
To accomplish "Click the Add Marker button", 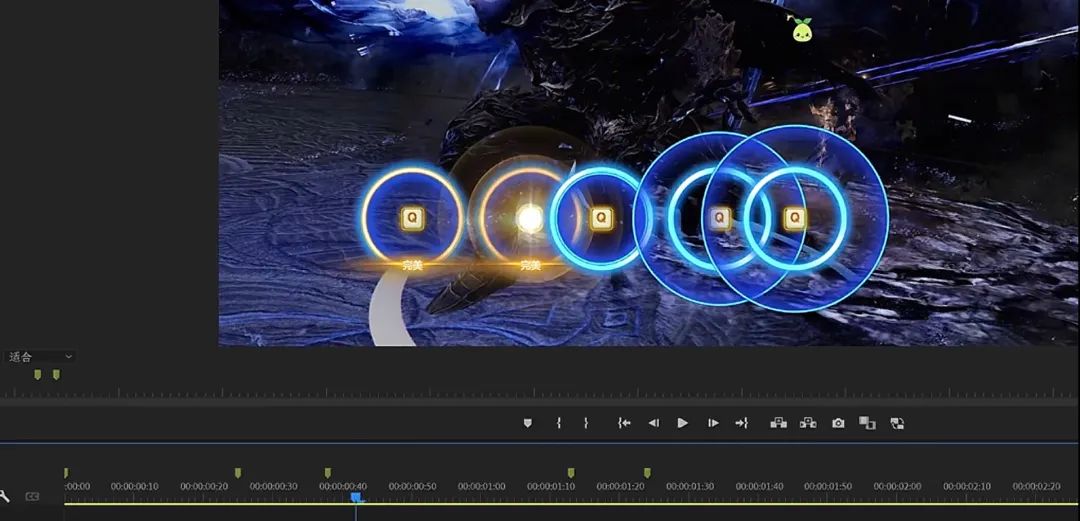I will 528,423.
